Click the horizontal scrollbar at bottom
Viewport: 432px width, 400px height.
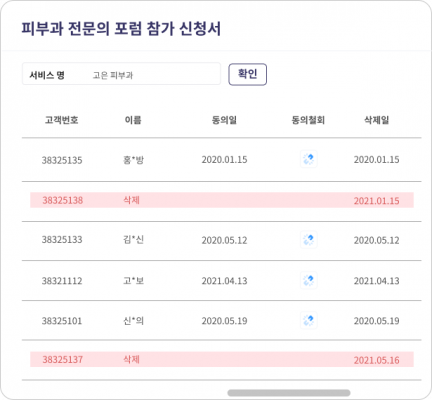[x=289, y=393]
